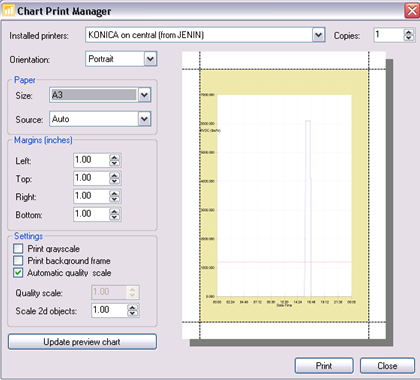This screenshot has height=380, width=420.
Task: Click the chart print preview page
Action: pyautogui.click(x=284, y=195)
